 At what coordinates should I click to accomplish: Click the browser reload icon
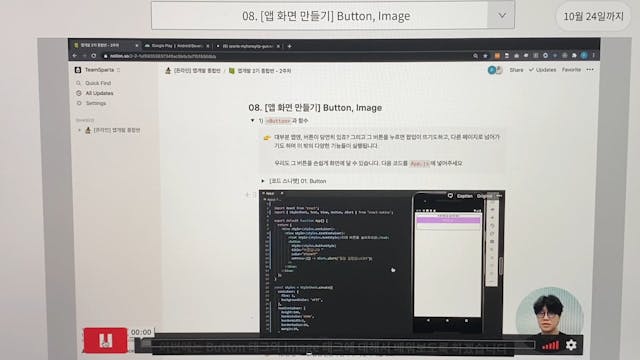tap(94, 56)
